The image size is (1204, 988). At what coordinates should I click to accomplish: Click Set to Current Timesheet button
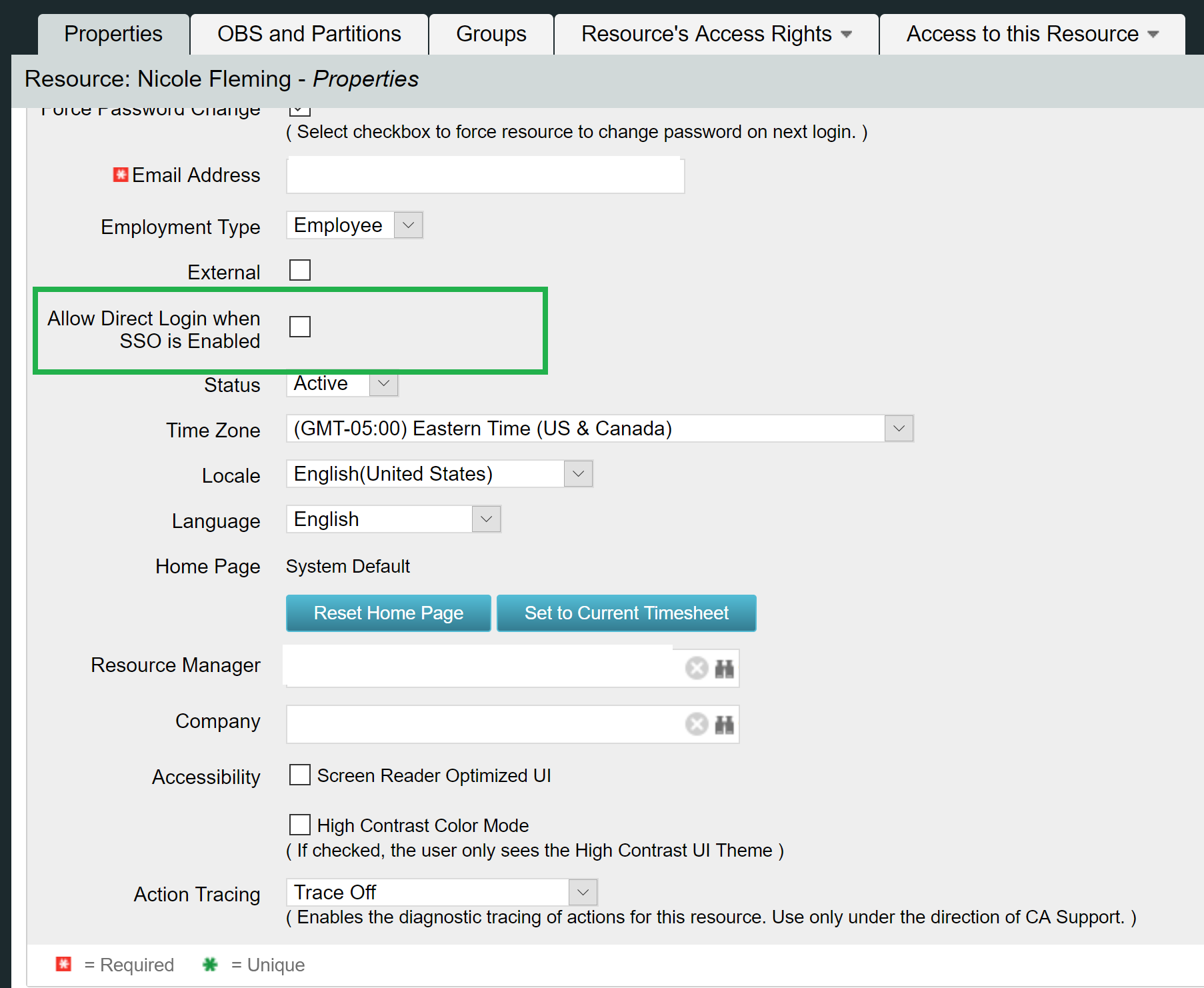627,613
